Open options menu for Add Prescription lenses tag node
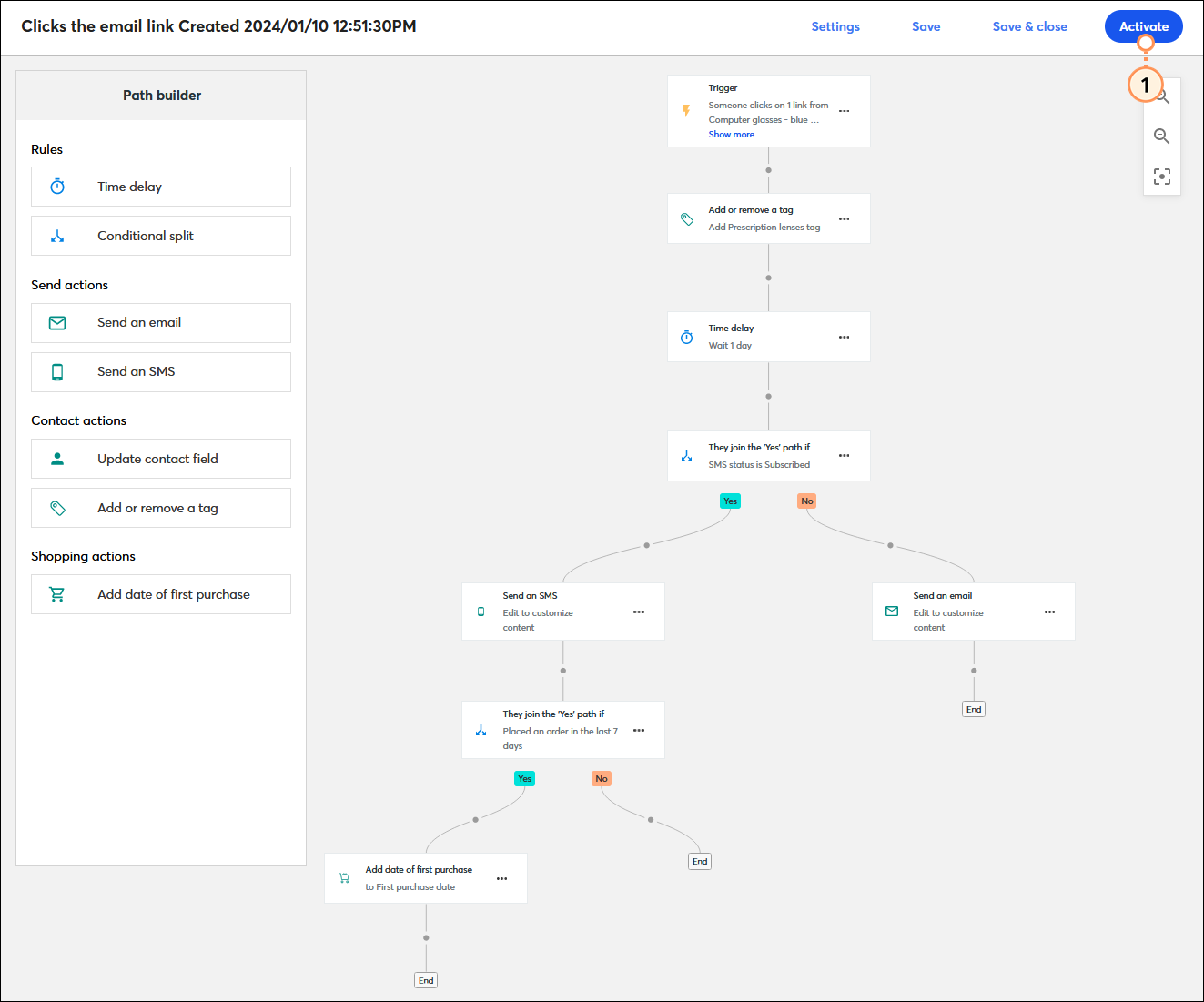The height and width of the screenshot is (1002, 1204). coord(844,218)
